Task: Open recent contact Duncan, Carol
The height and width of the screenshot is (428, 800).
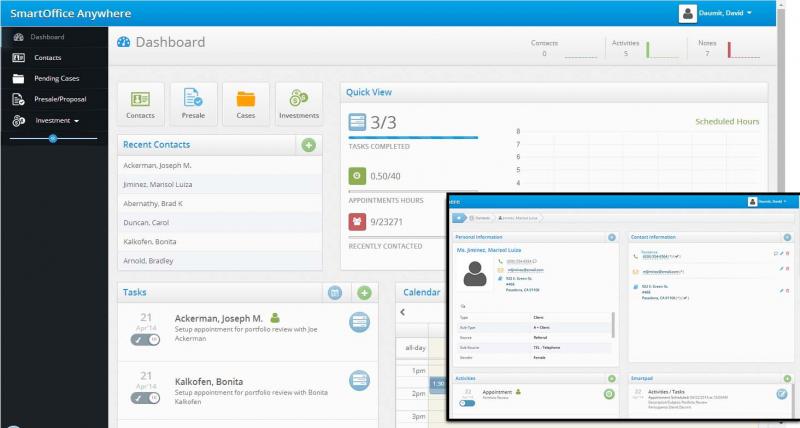Action: pos(220,223)
